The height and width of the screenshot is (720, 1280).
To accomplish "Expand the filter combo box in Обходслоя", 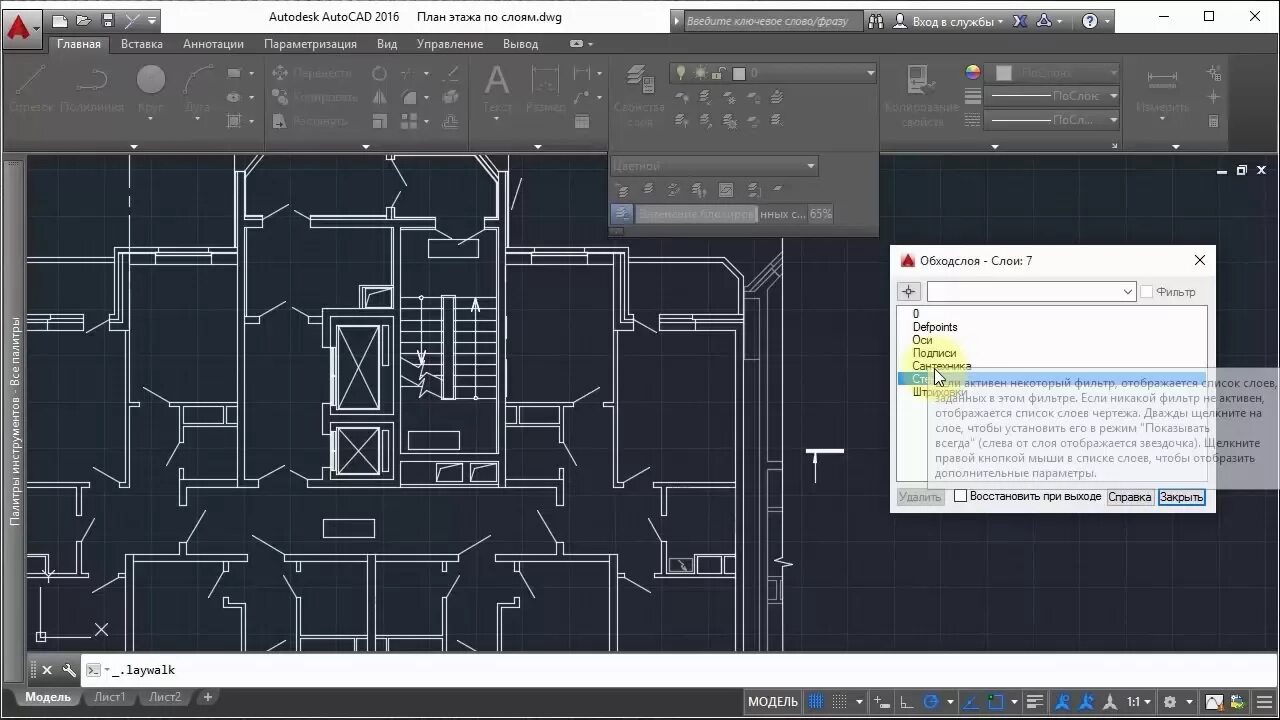I will 1127,292.
